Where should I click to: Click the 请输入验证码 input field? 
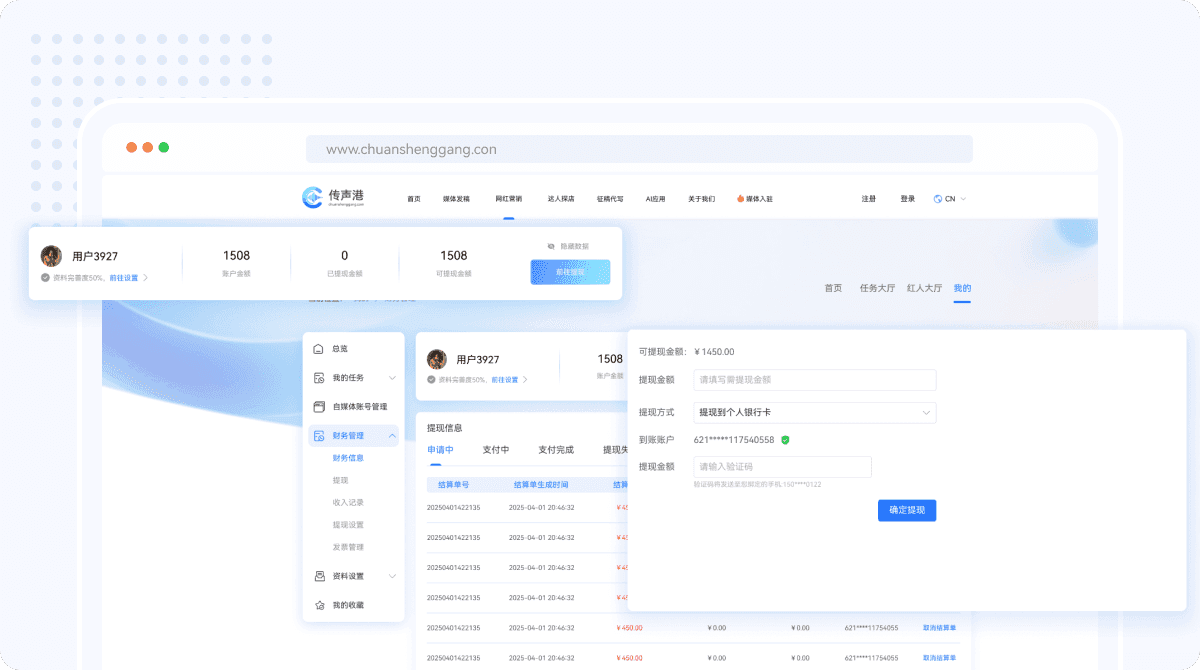coord(782,467)
